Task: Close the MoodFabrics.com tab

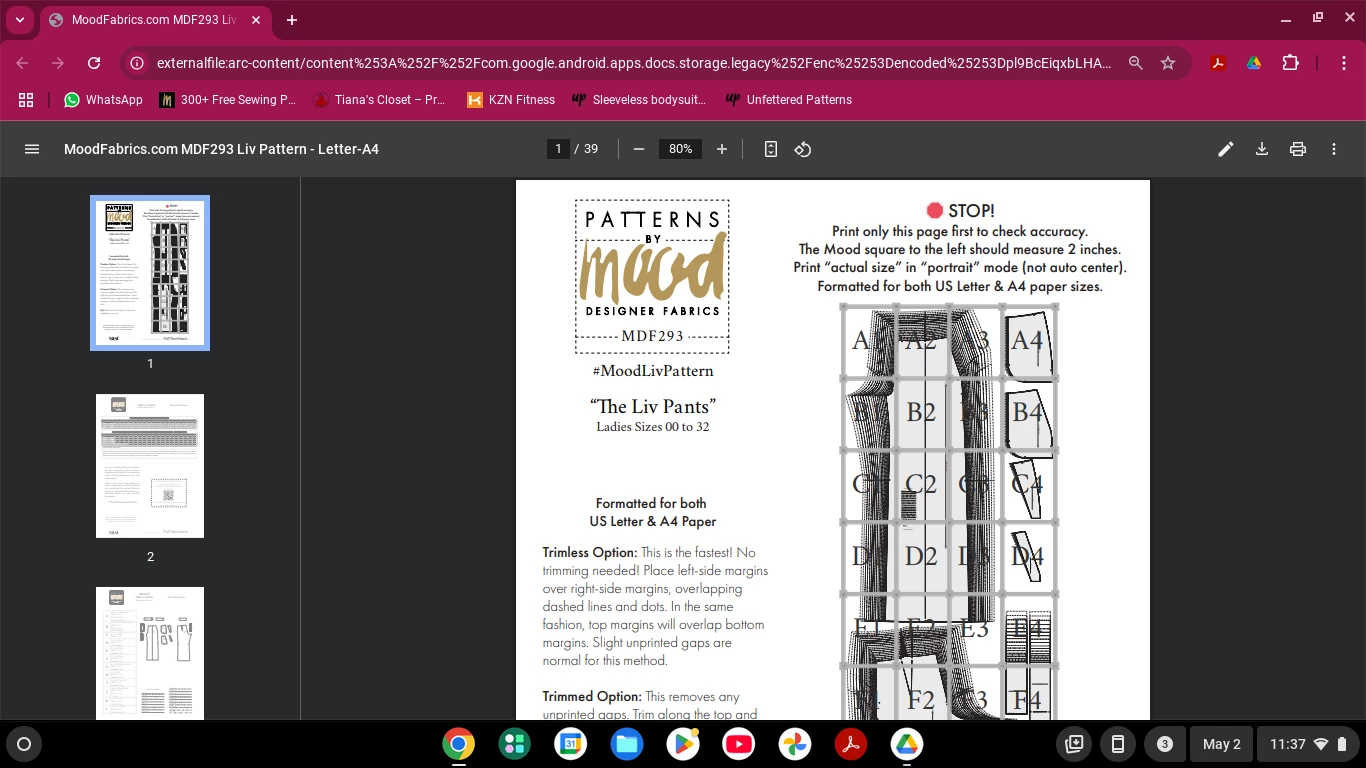Action: 258,20
